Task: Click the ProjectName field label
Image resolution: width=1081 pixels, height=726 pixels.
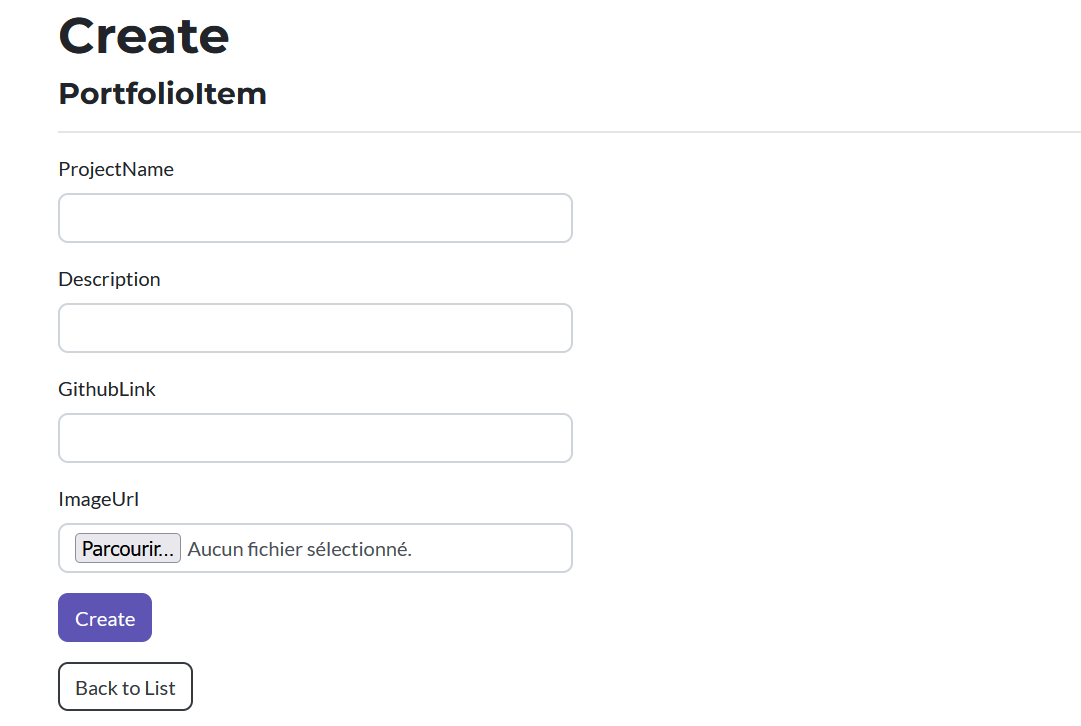Action: click(115, 169)
